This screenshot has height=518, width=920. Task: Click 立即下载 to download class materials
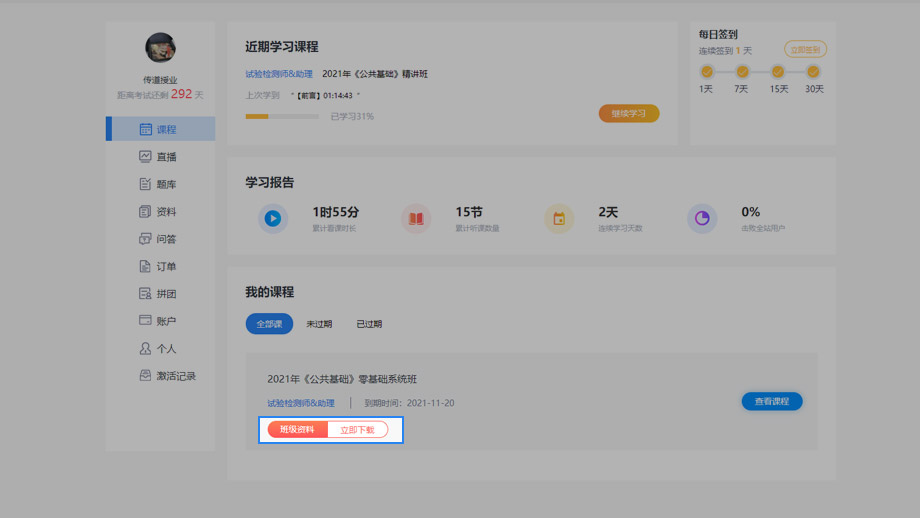coord(357,430)
